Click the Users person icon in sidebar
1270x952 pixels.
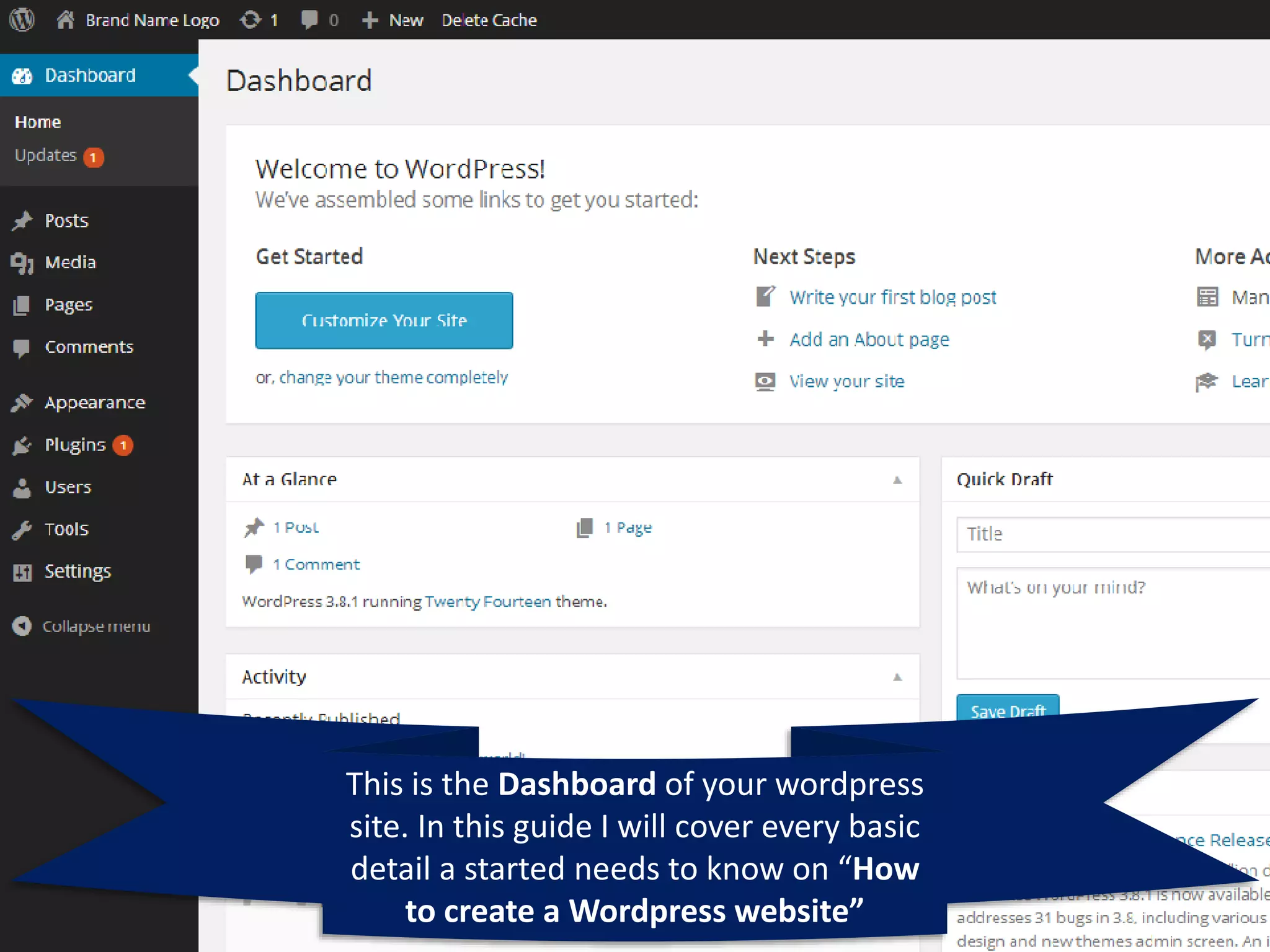click(22, 488)
